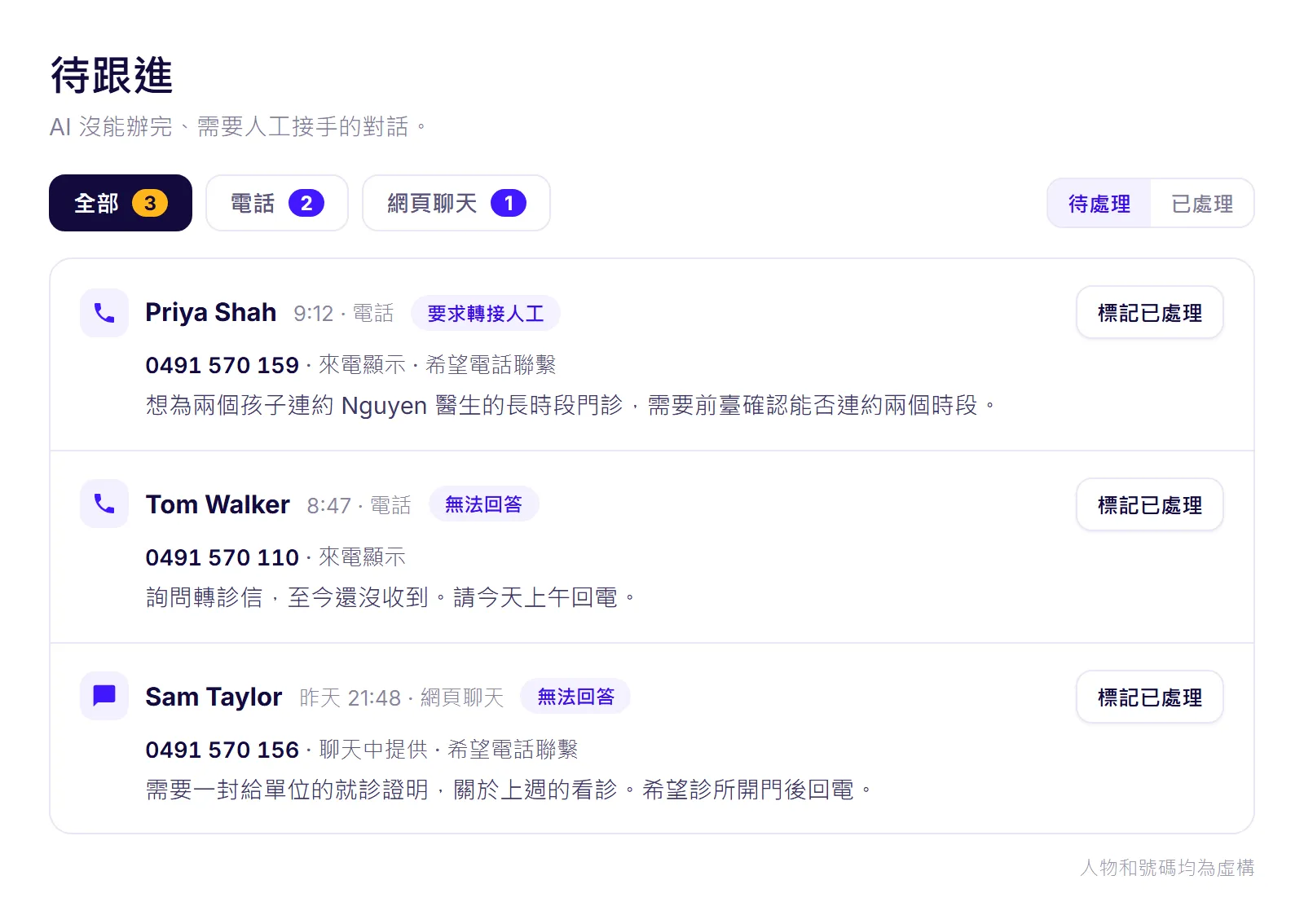
Task: Open the Priya Shah conversation name
Action: pos(210,312)
